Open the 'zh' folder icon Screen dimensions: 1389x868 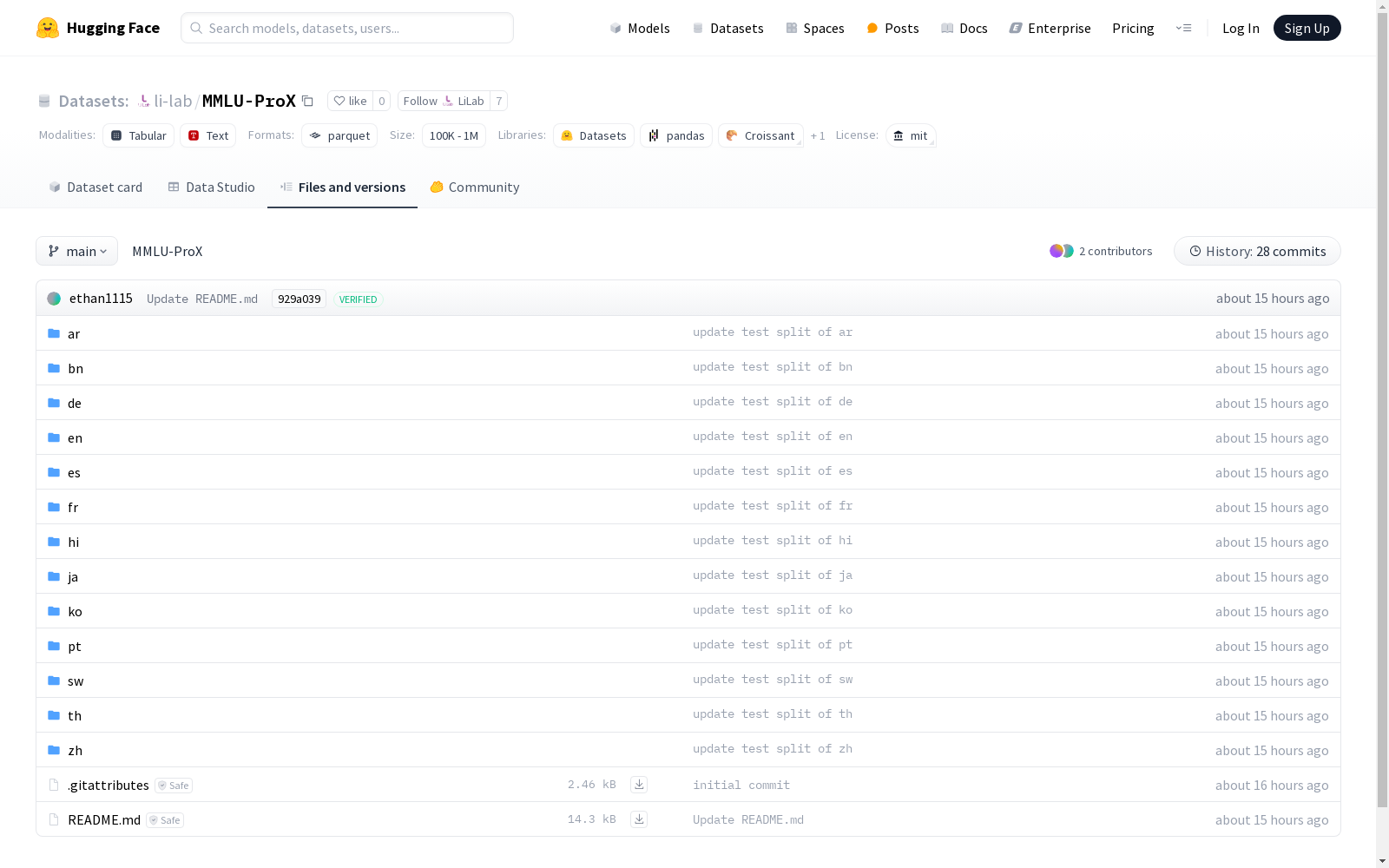click(x=54, y=750)
